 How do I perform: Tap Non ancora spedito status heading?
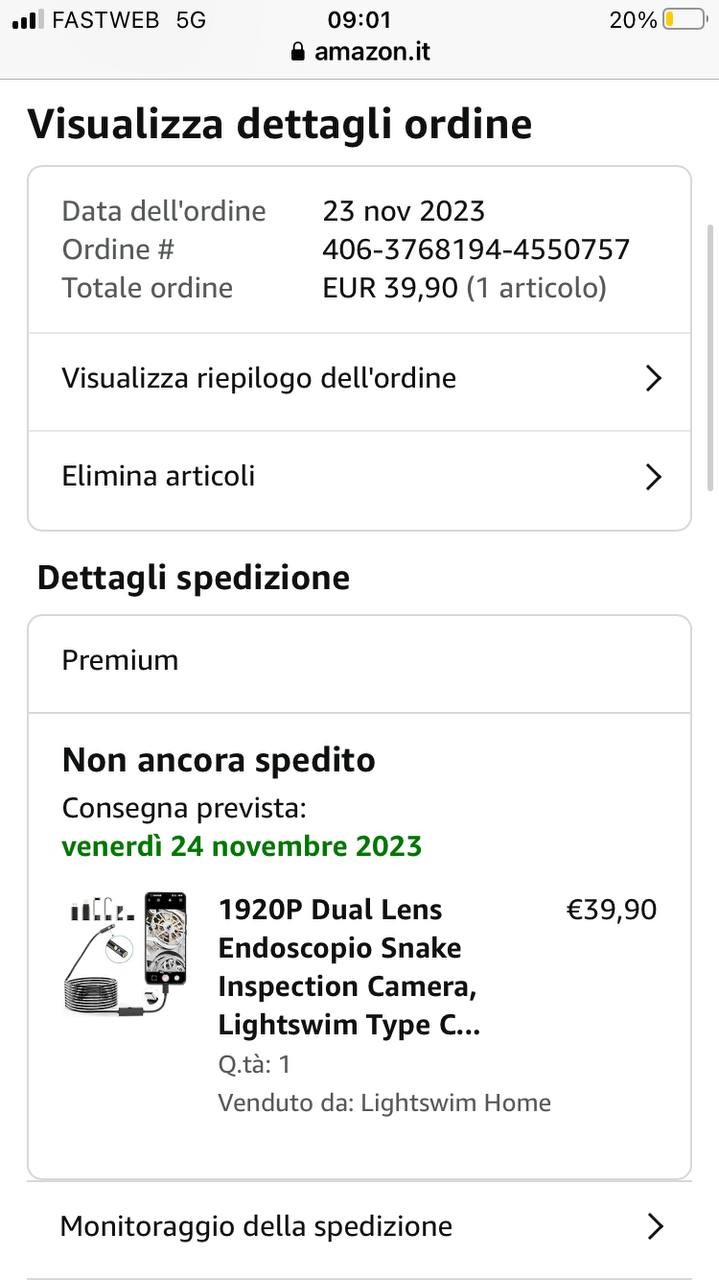pos(218,760)
